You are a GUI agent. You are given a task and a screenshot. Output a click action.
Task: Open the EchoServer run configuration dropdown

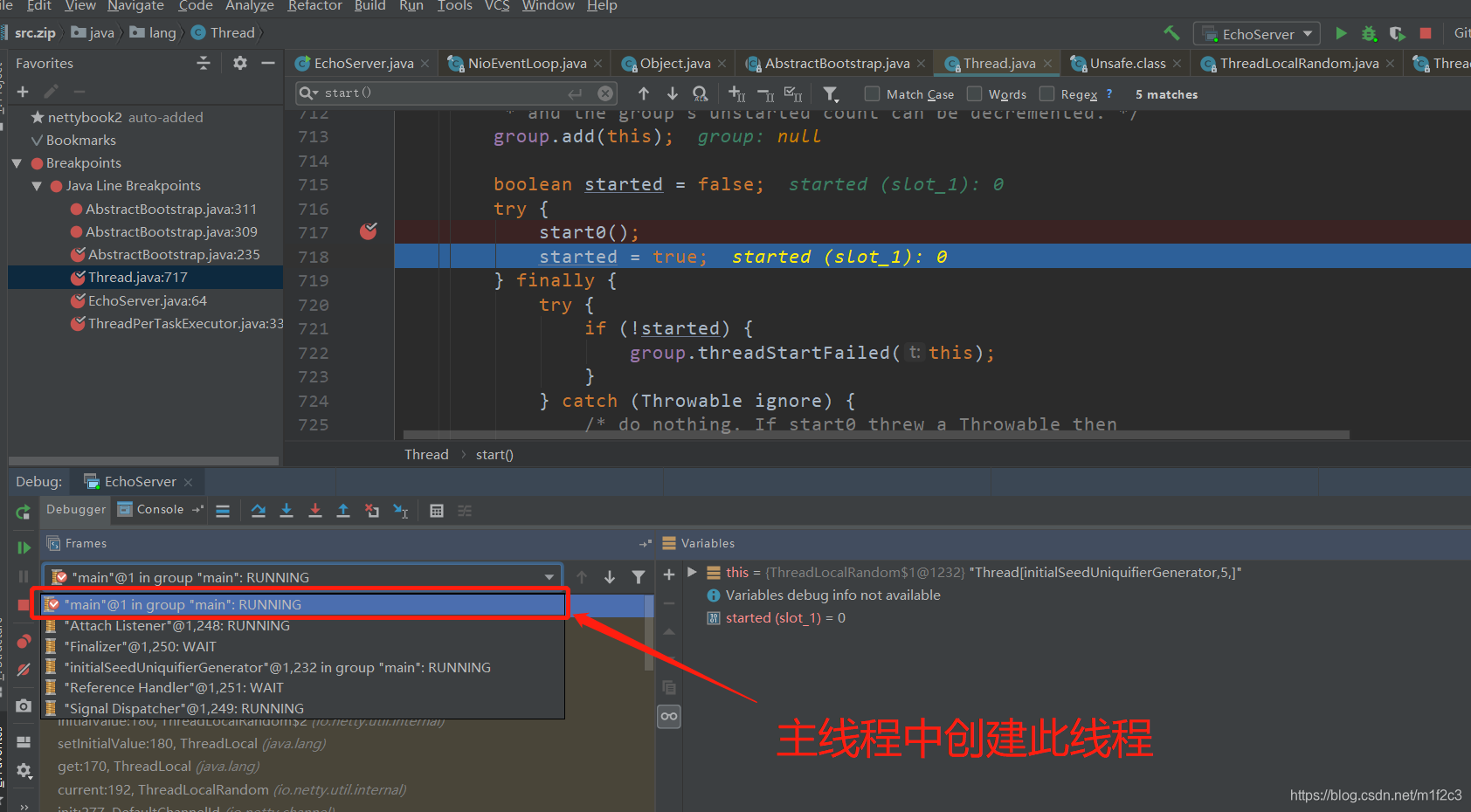point(1257,34)
